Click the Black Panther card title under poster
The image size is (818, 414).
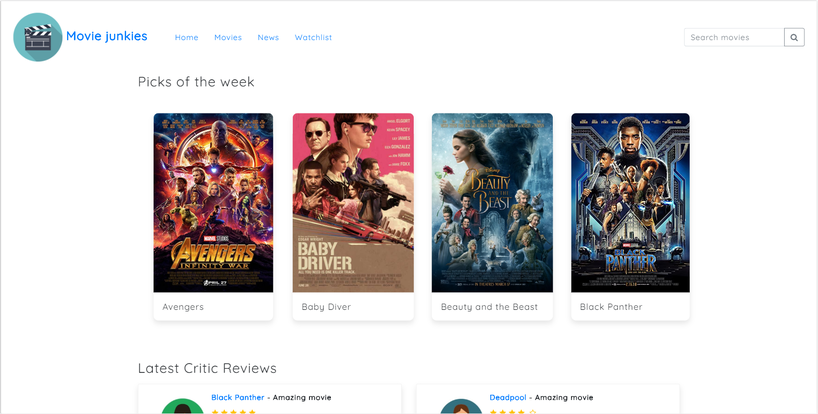[x=611, y=307]
